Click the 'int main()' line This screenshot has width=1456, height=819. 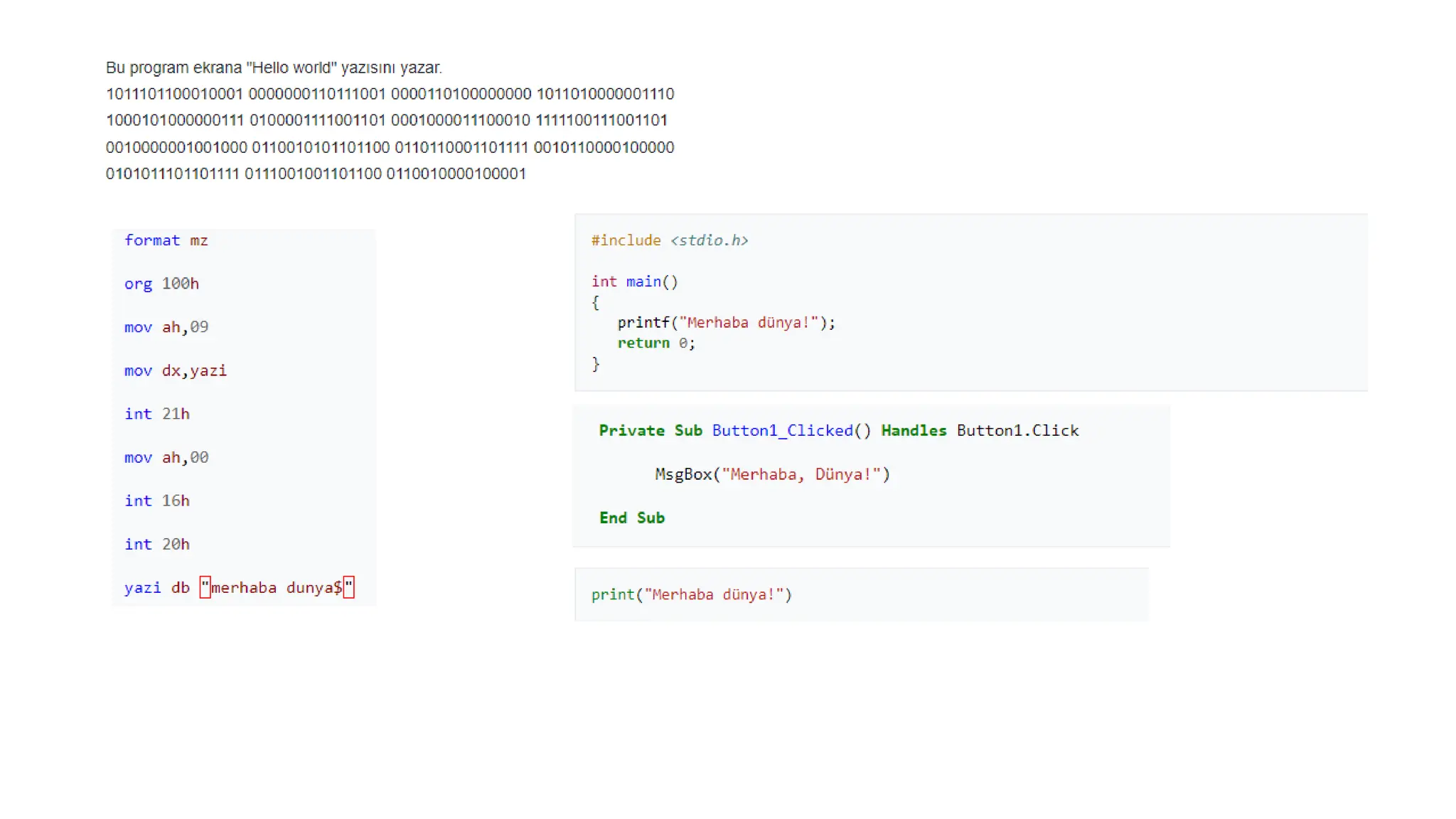[634, 282]
